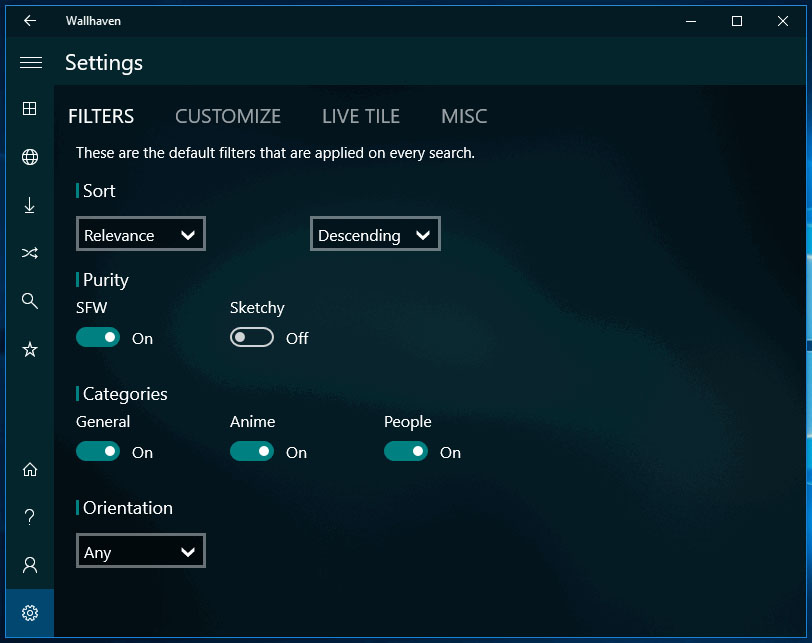Viewport: 812px width, 643px height.
Task: Close the Wallhaven window
Action: (783, 21)
